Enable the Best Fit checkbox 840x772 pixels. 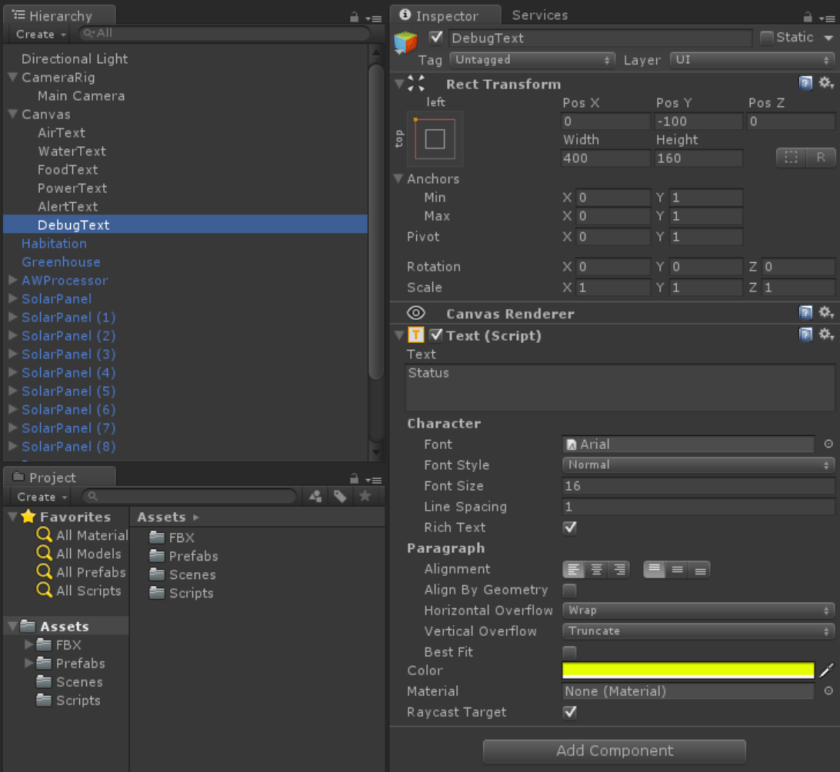point(570,652)
